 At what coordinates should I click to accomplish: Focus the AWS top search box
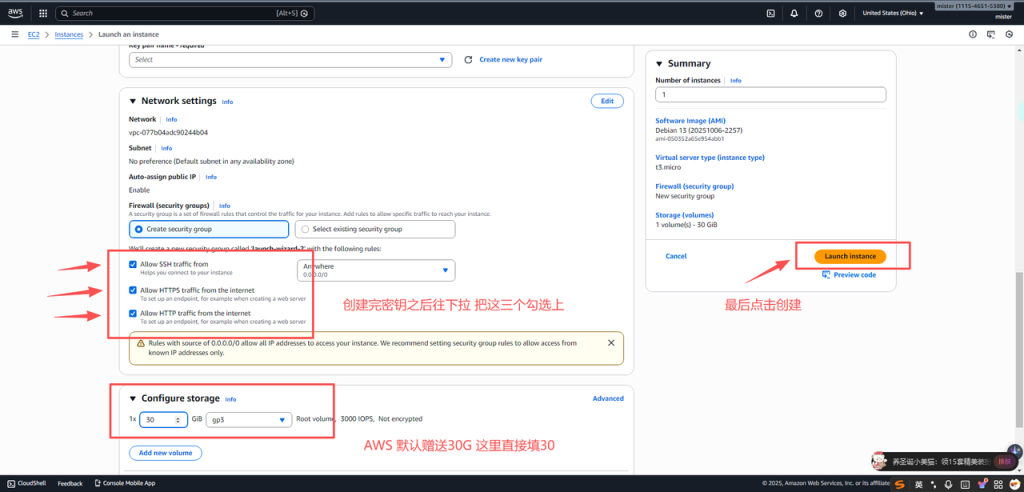pos(185,13)
